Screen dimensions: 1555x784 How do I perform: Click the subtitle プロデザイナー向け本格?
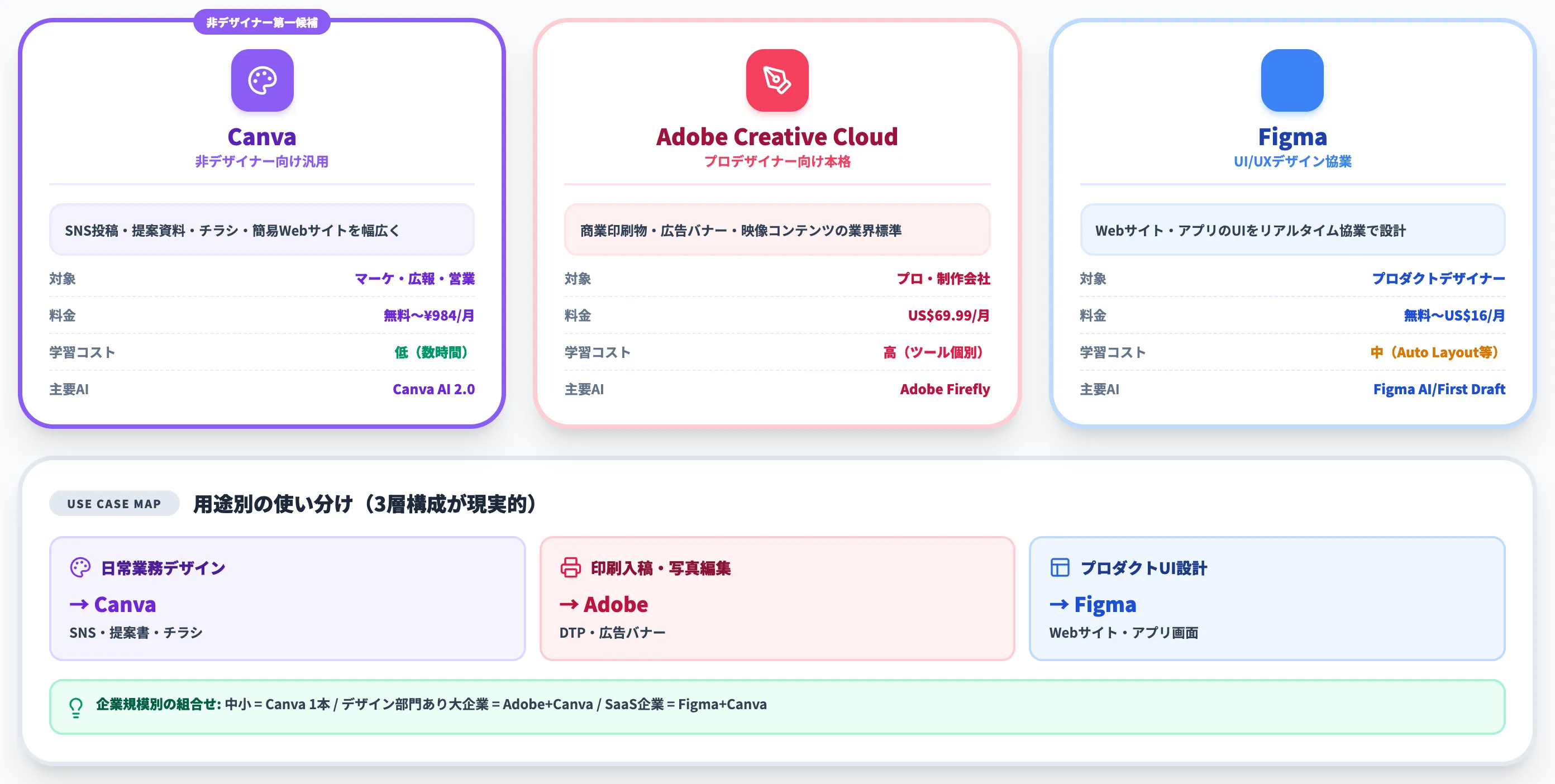tap(777, 162)
